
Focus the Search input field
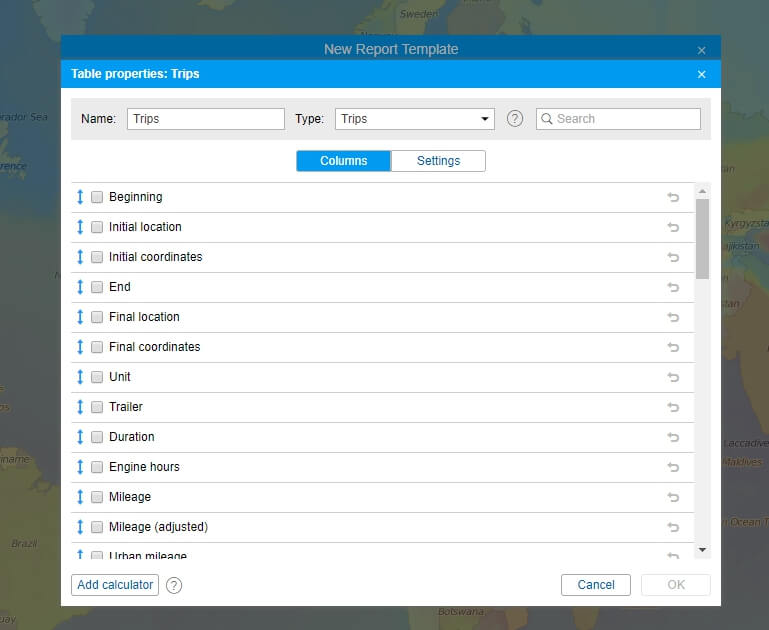coord(618,119)
